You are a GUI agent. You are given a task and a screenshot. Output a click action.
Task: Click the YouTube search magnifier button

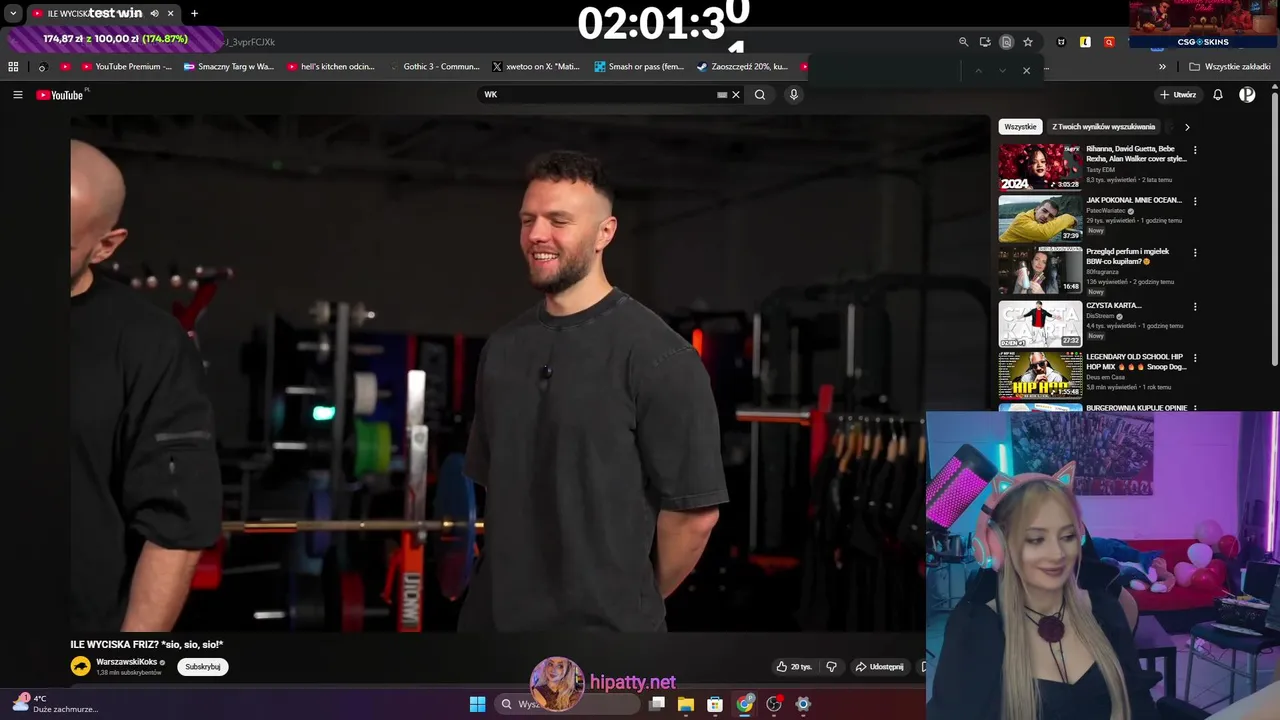pyautogui.click(x=760, y=95)
